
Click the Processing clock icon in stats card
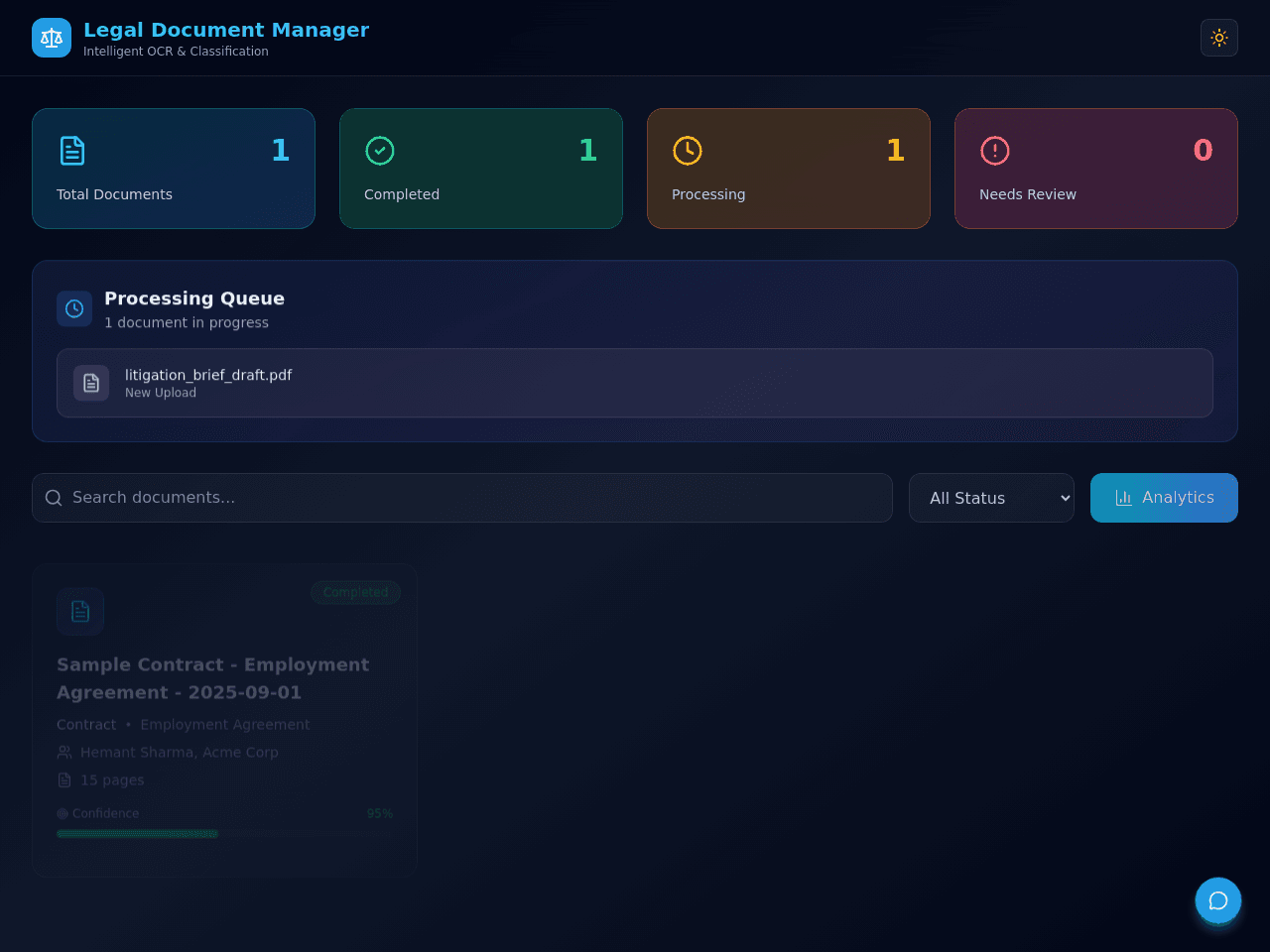click(688, 151)
